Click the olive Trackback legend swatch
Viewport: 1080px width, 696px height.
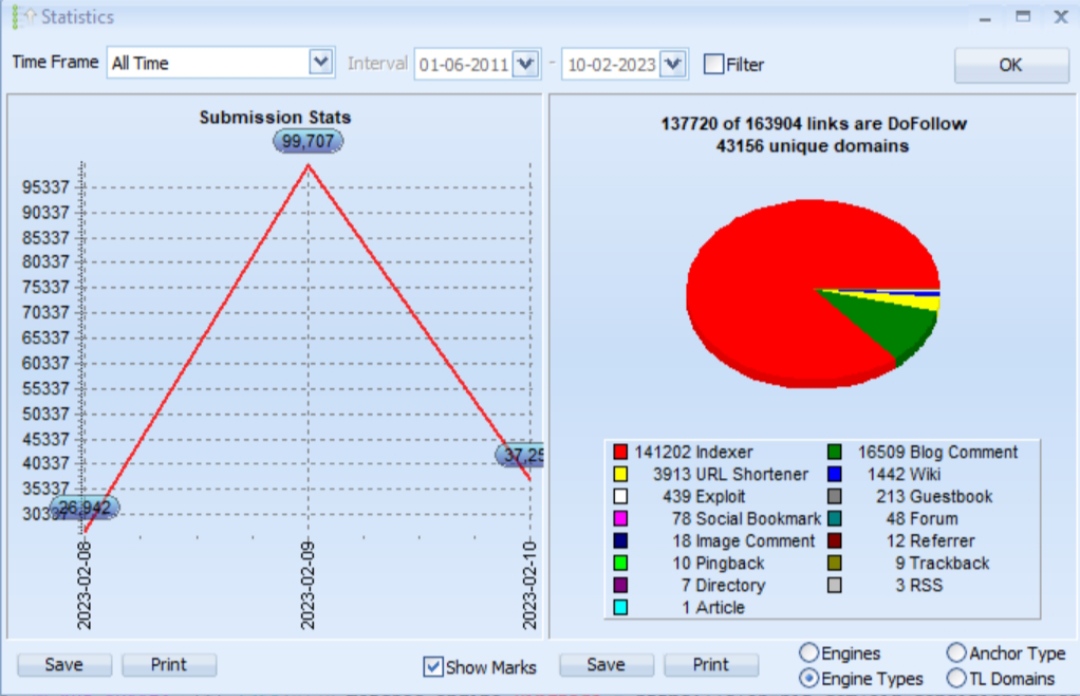[x=834, y=563]
